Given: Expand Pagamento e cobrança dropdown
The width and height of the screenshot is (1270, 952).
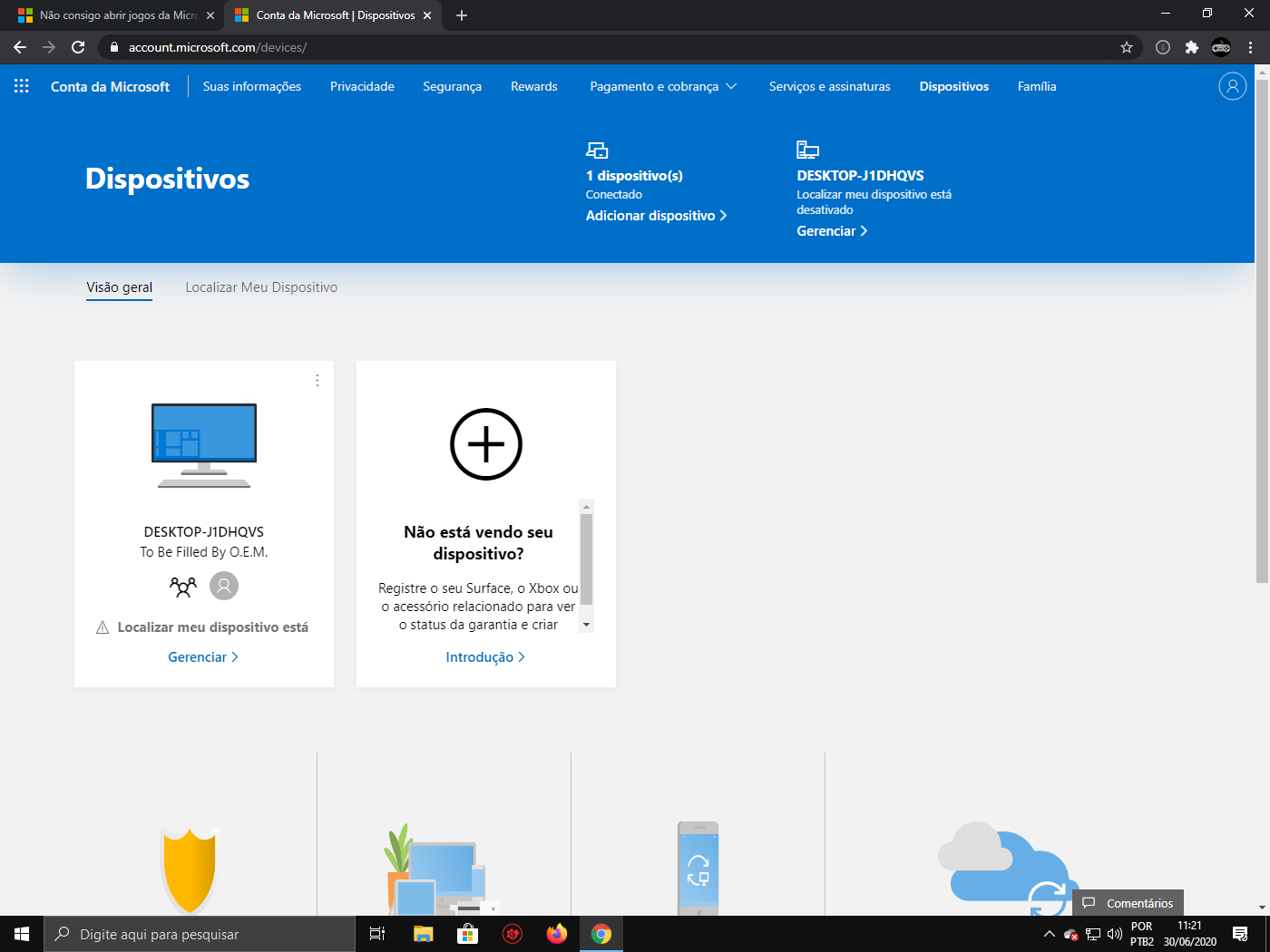Looking at the screenshot, I should [663, 86].
